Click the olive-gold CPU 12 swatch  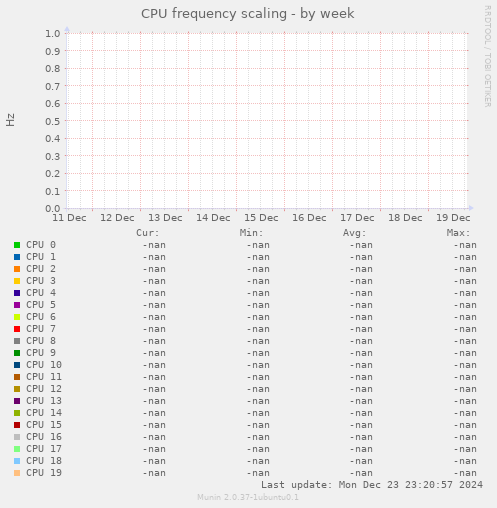(17, 389)
